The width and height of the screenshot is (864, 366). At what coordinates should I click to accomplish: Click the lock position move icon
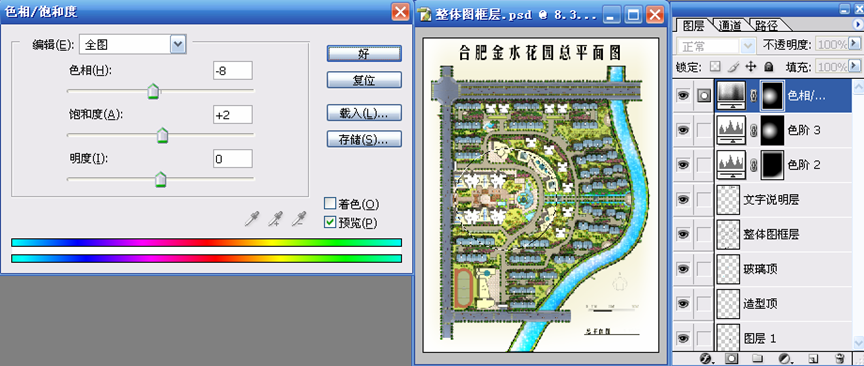tap(750, 67)
